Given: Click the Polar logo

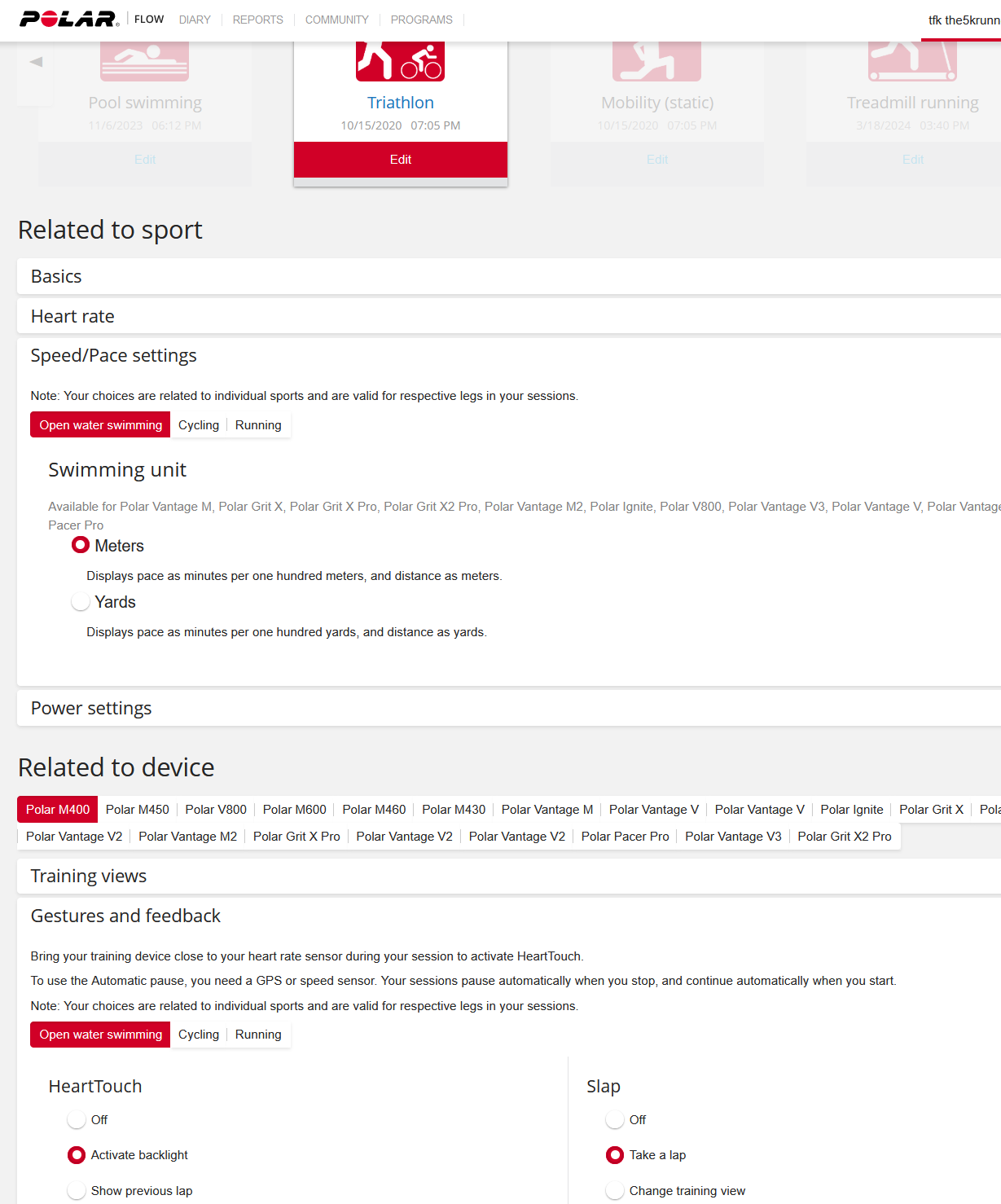Looking at the screenshot, I should point(68,19).
